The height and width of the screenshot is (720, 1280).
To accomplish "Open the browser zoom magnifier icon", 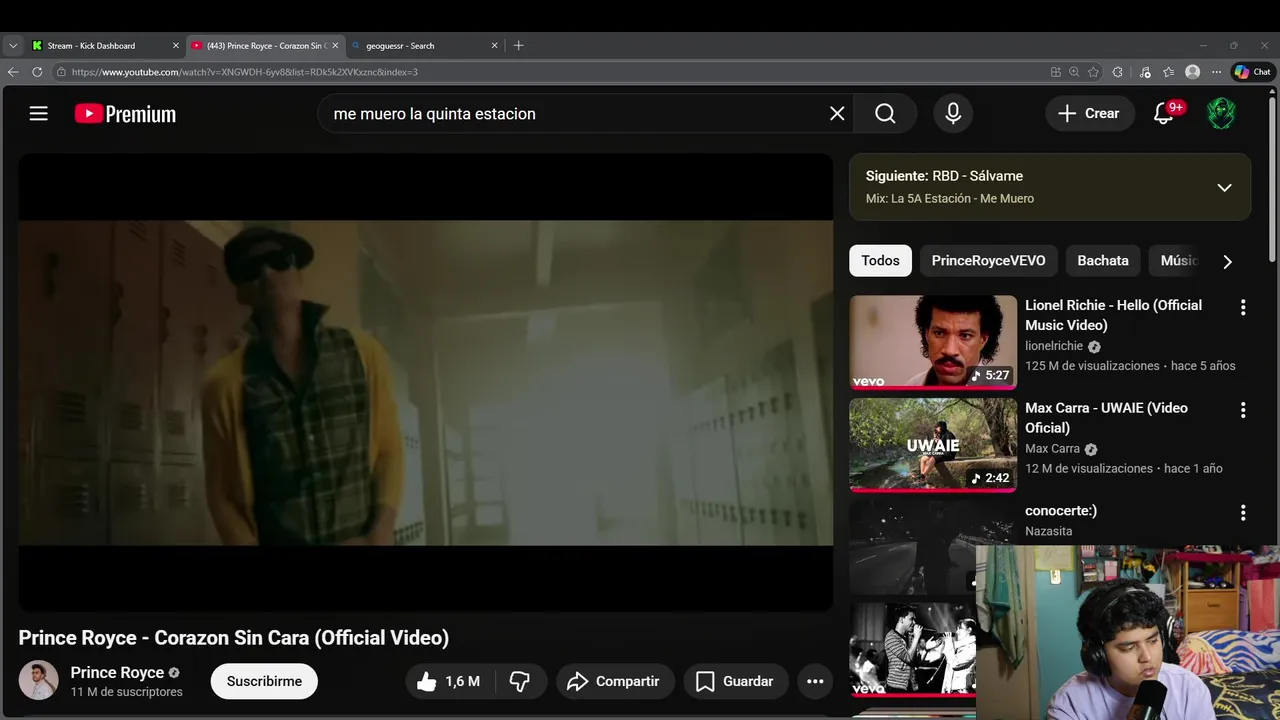I will point(1074,72).
